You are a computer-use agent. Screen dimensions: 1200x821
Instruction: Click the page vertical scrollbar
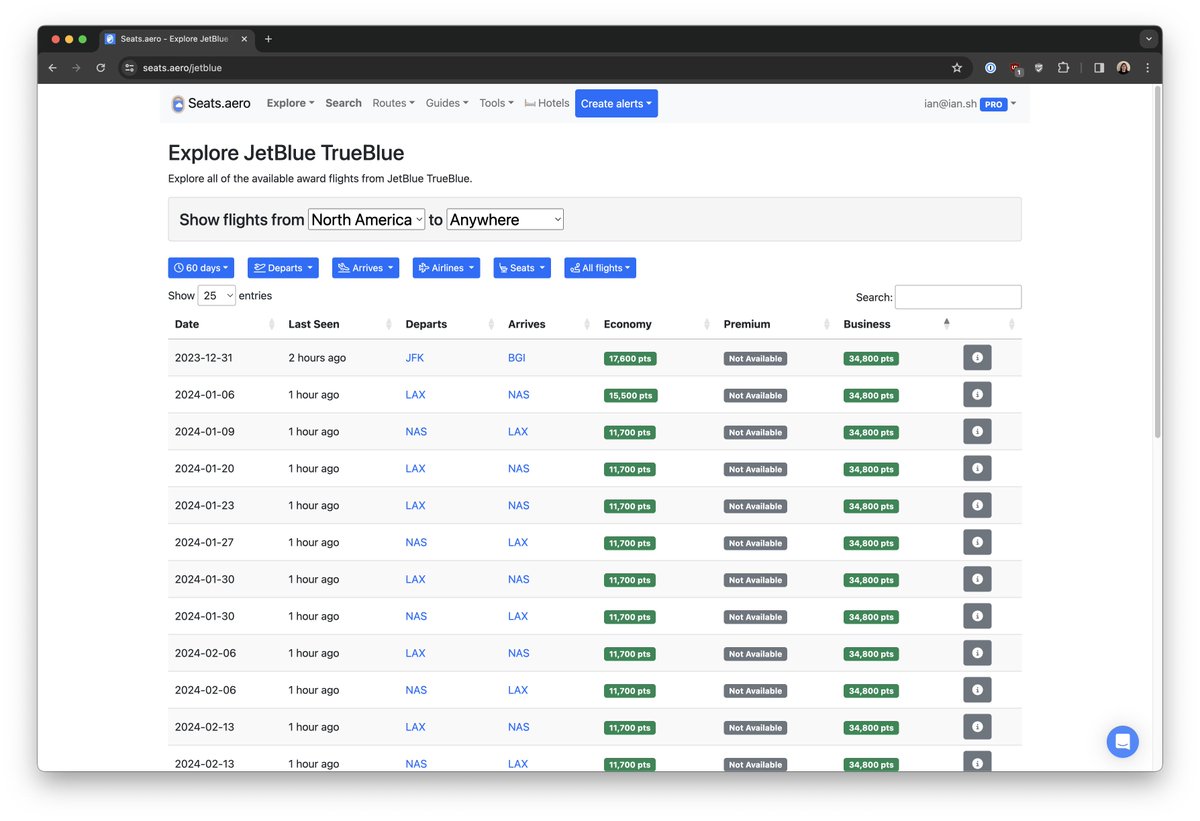(1158, 260)
